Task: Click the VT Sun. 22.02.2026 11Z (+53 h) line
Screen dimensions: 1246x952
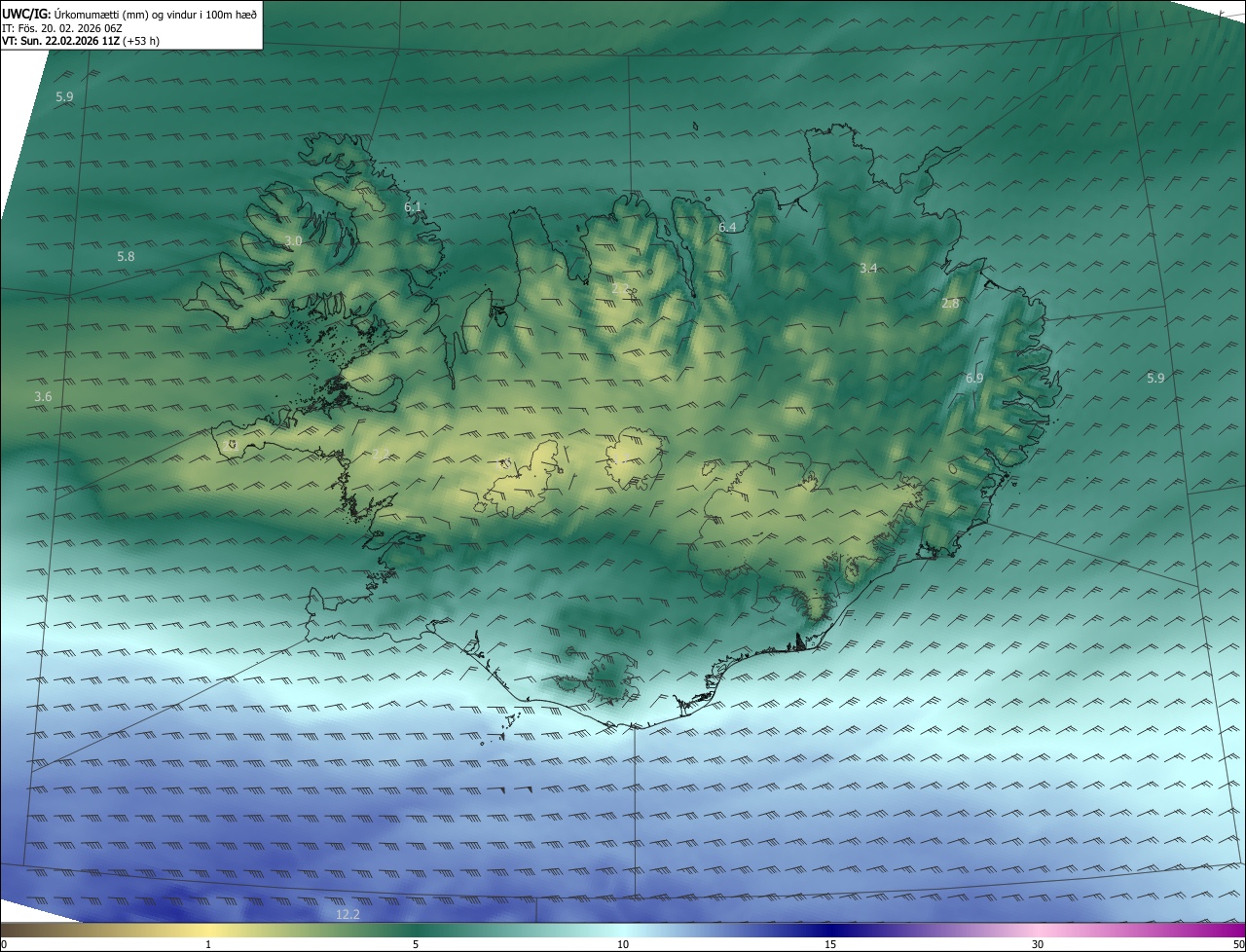Action: (79, 42)
